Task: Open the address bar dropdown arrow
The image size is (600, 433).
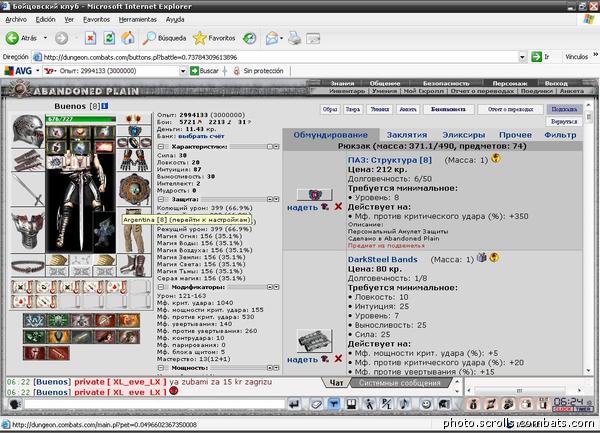Action: point(522,57)
